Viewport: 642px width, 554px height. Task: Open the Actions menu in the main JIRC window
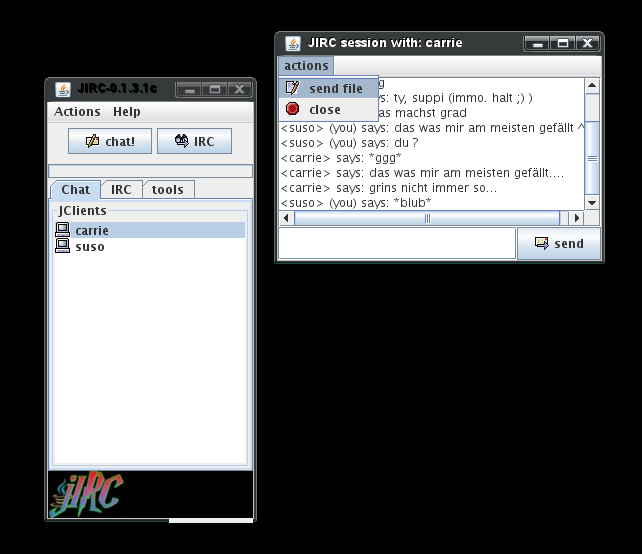pos(77,111)
